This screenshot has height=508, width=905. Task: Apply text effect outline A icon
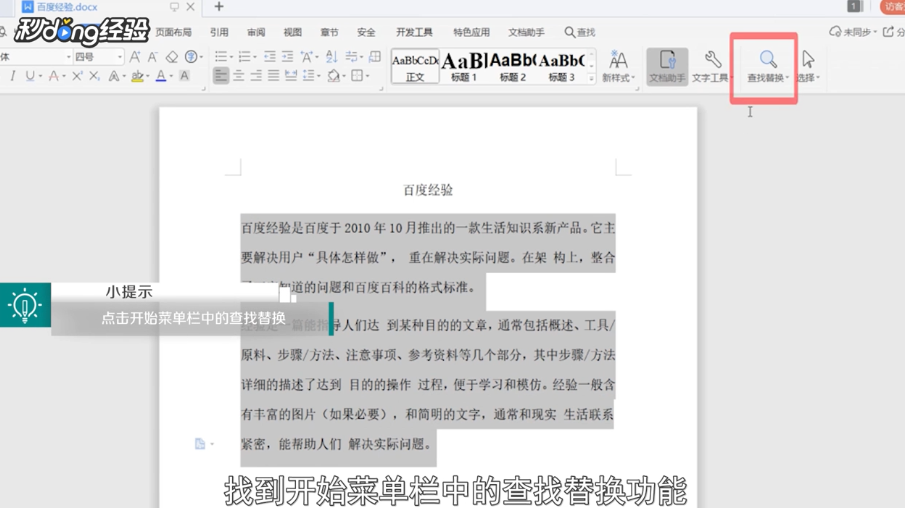pyautogui.click(x=114, y=76)
